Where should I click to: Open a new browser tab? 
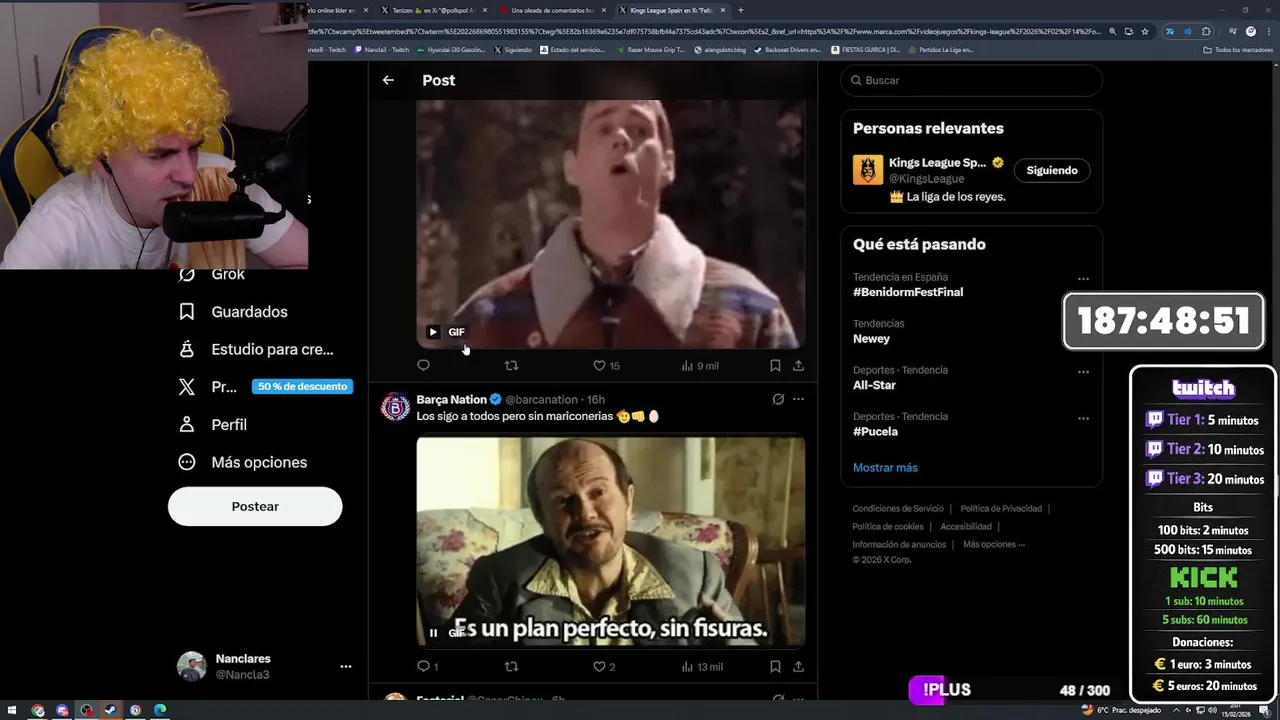click(740, 10)
